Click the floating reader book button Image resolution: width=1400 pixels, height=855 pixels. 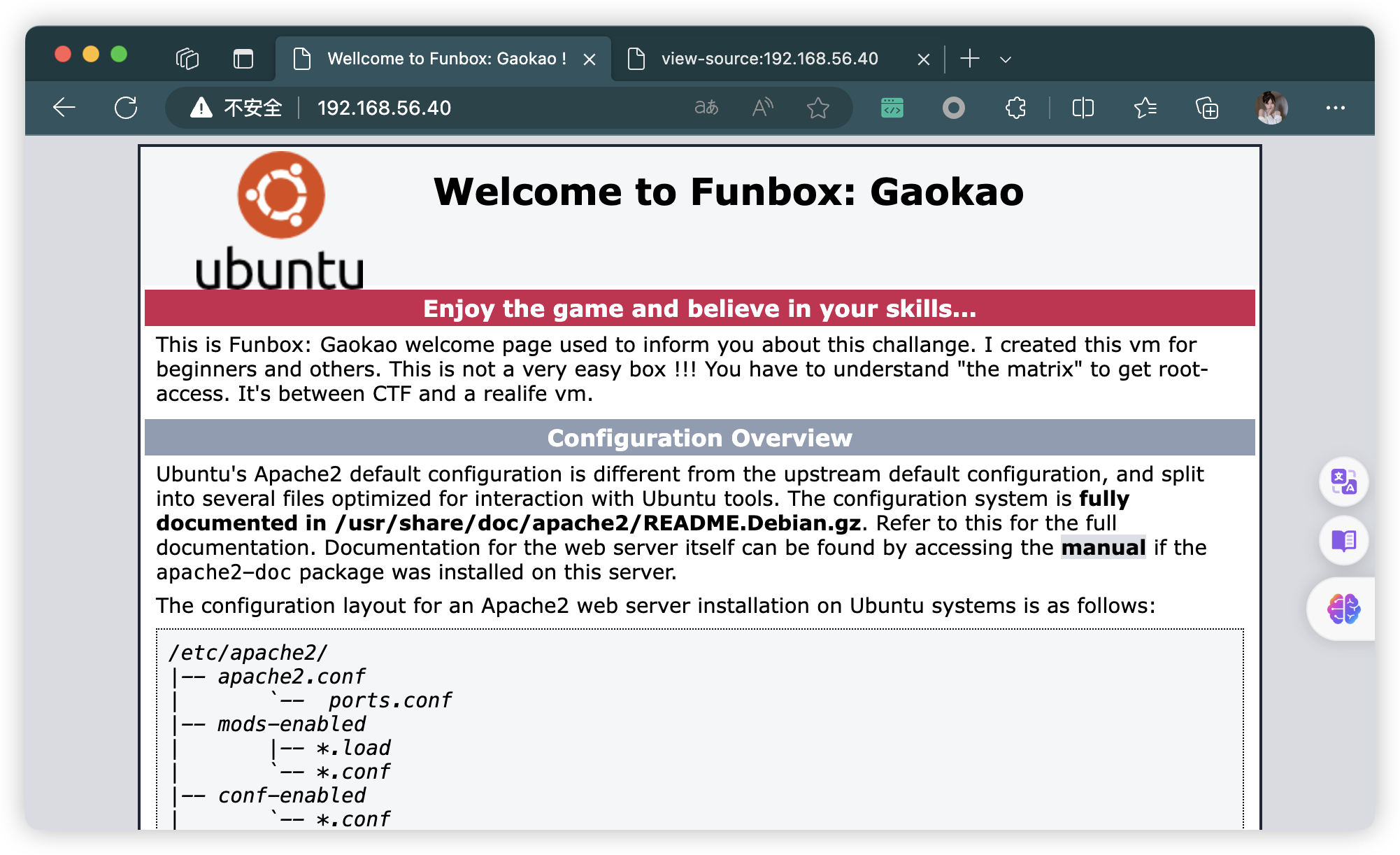1343,540
